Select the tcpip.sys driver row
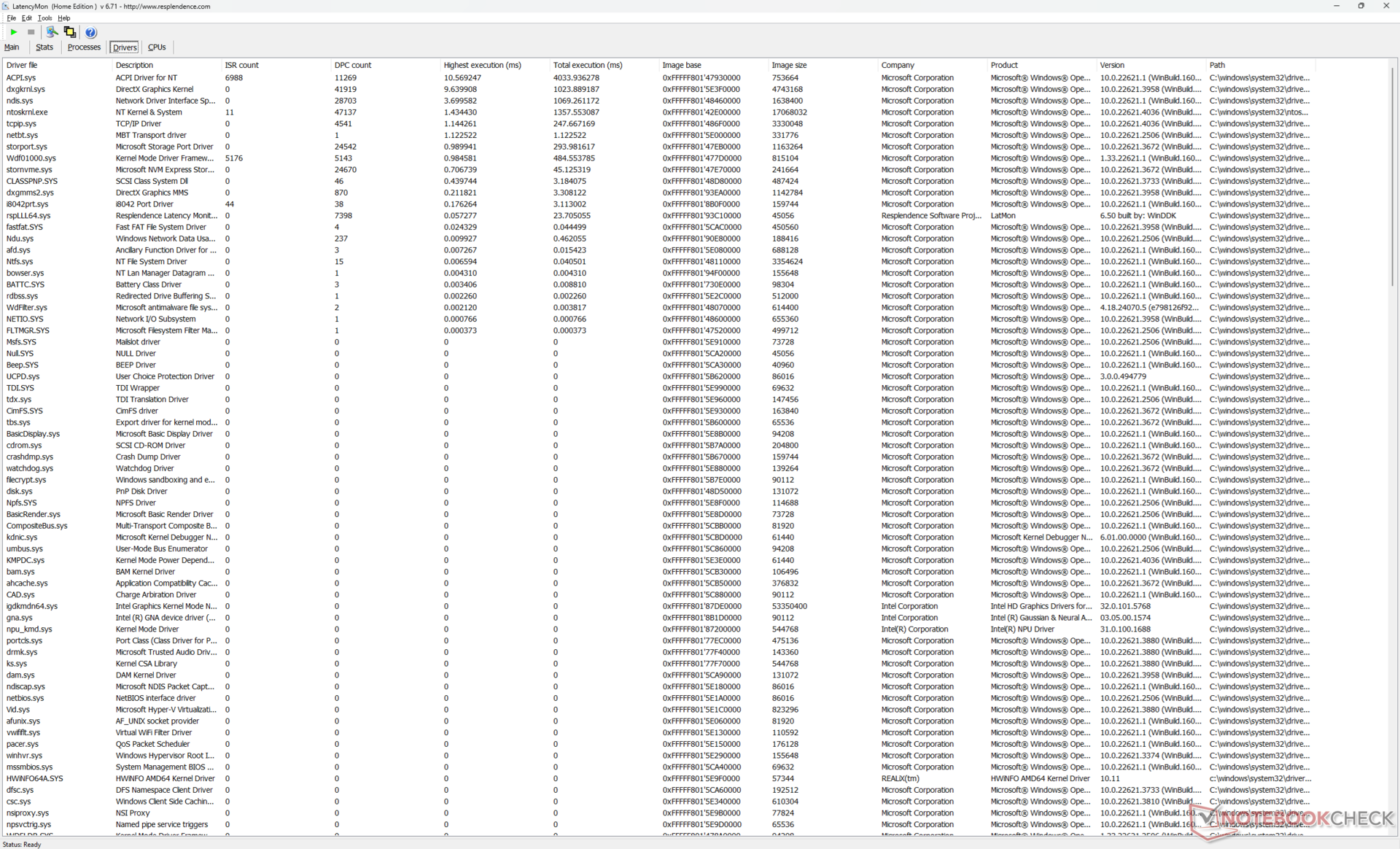 click(658, 124)
